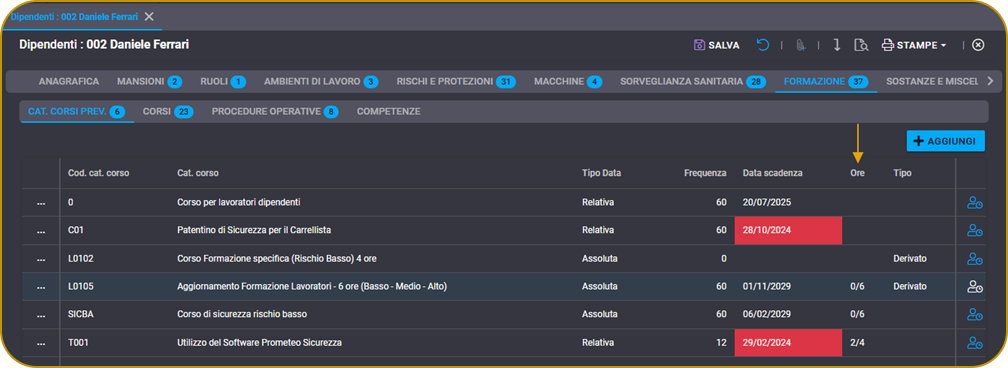Click date cell 01/11/2029
Screen dimensions: 1008x368
pos(767,287)
